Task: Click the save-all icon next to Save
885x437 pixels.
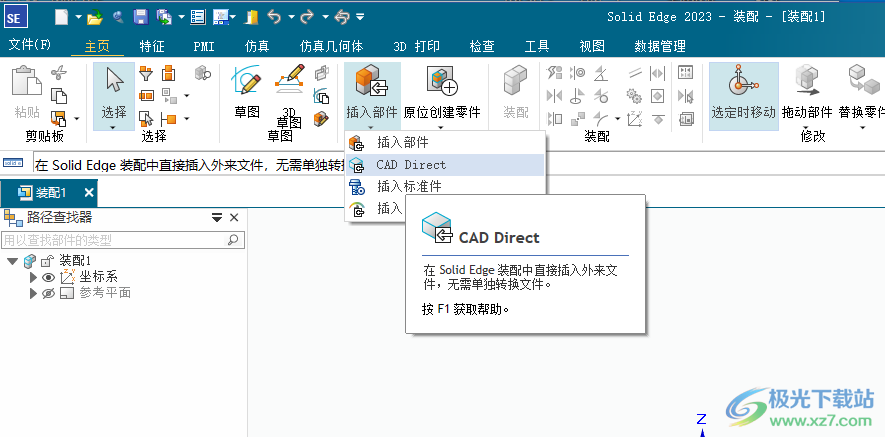Action: 164,18
